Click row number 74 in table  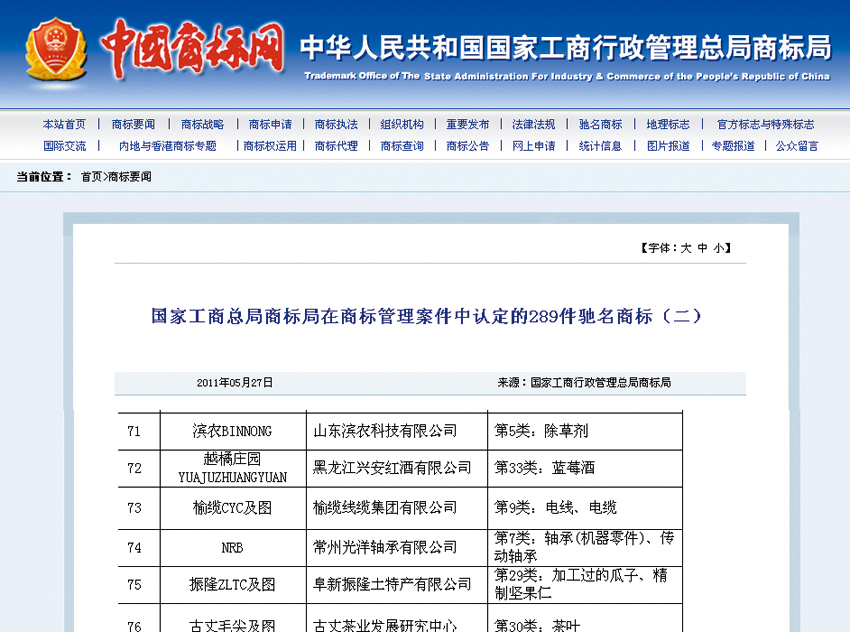[134, 548]
